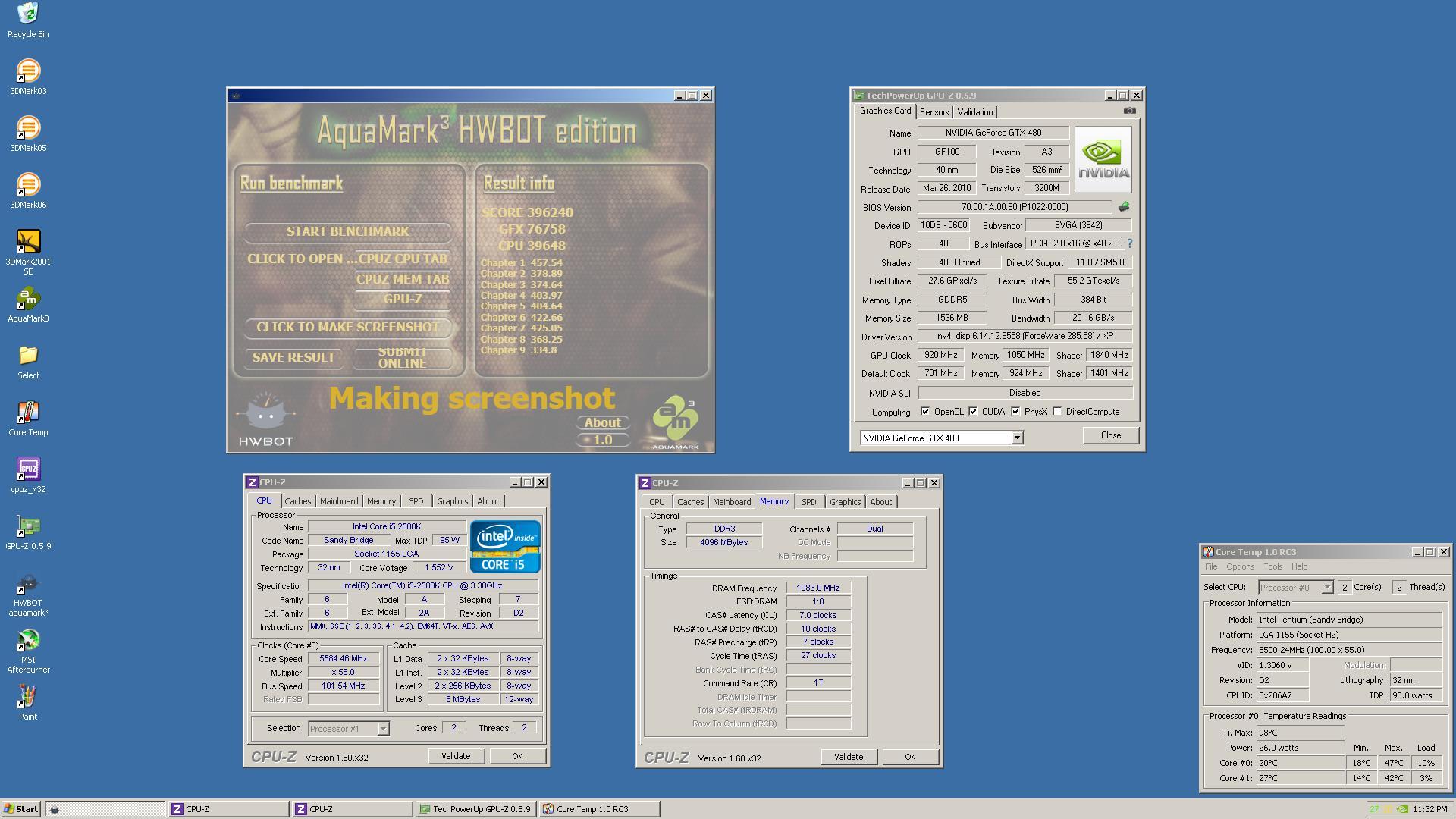Click the Core Speed value in CPU-Z
1456x819 pixels.
pyautogui.click(x=344, y=658)
